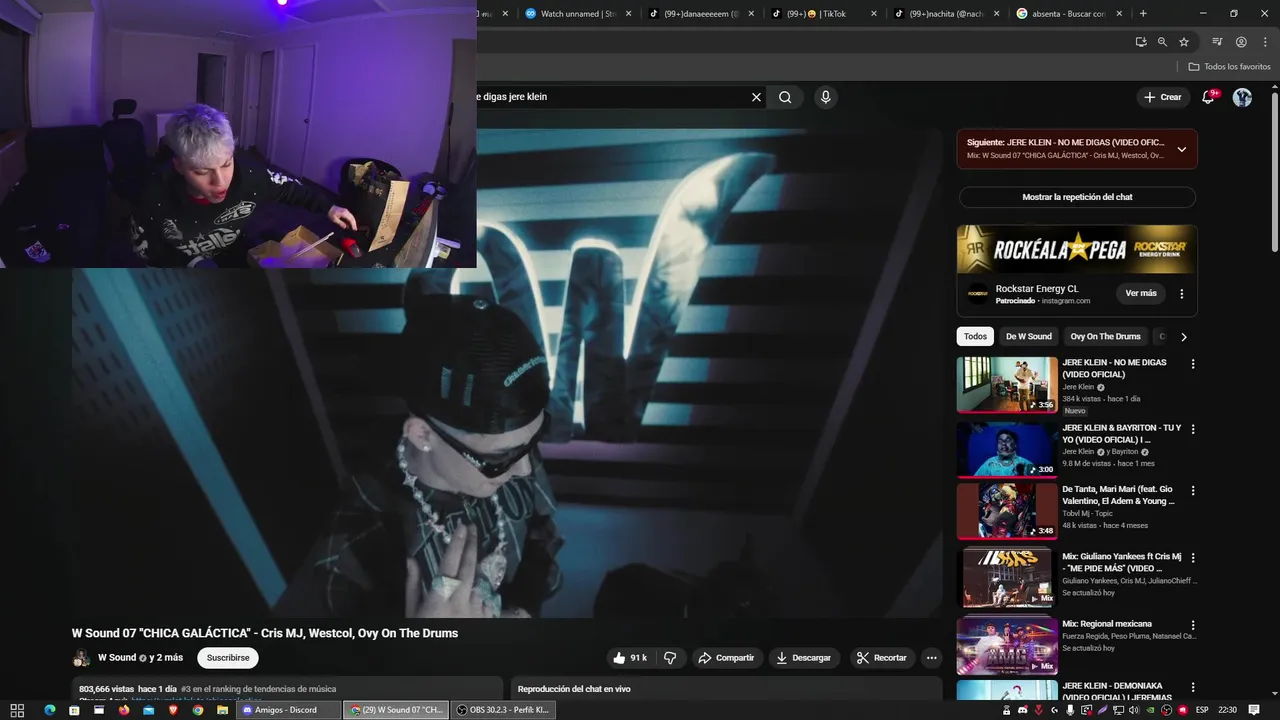Open Chrome three-dot menu
This screenshot has height=720, width=1280.
click(x=1264, y=42)
